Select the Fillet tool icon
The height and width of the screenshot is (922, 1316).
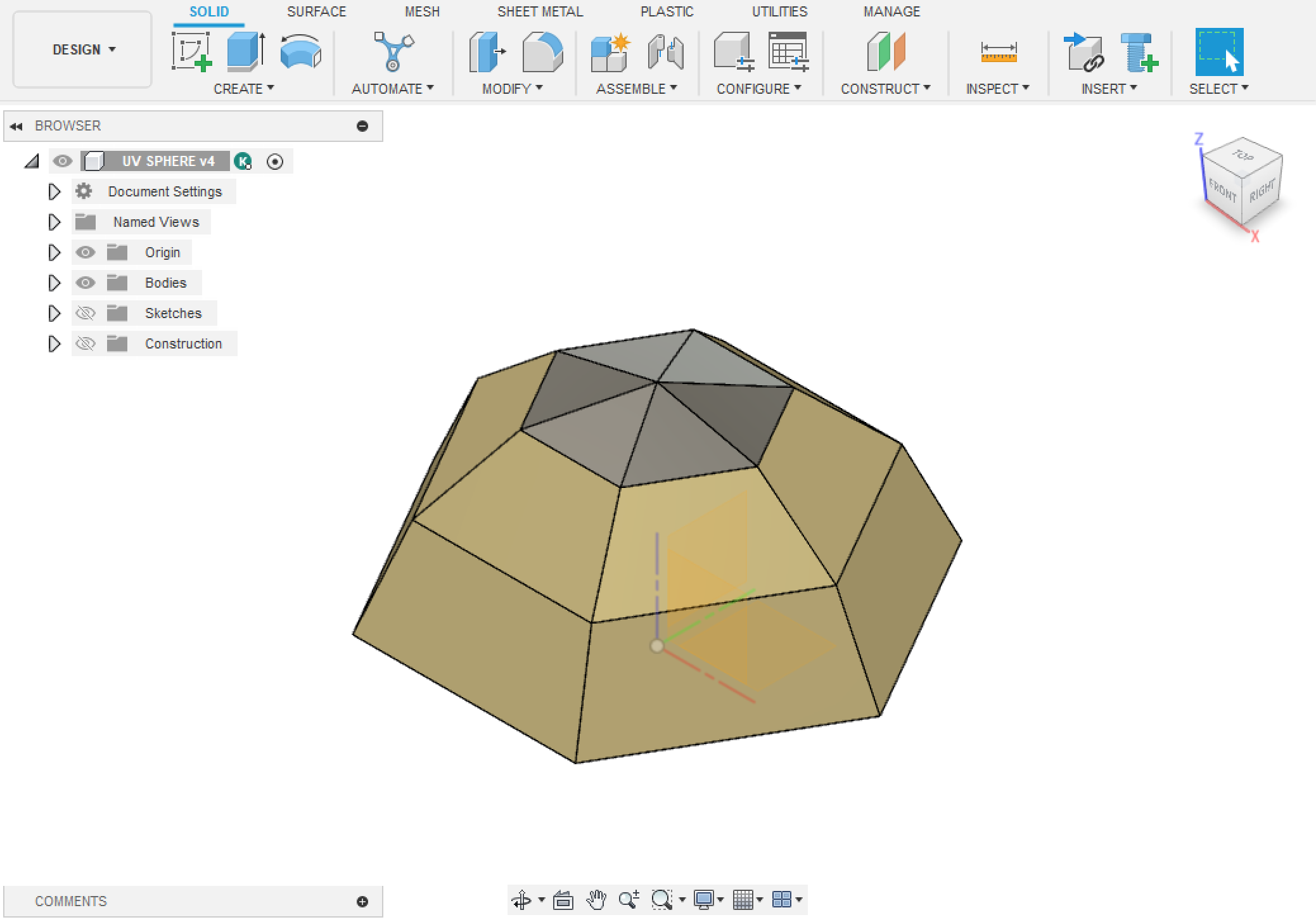click(542, 52)
